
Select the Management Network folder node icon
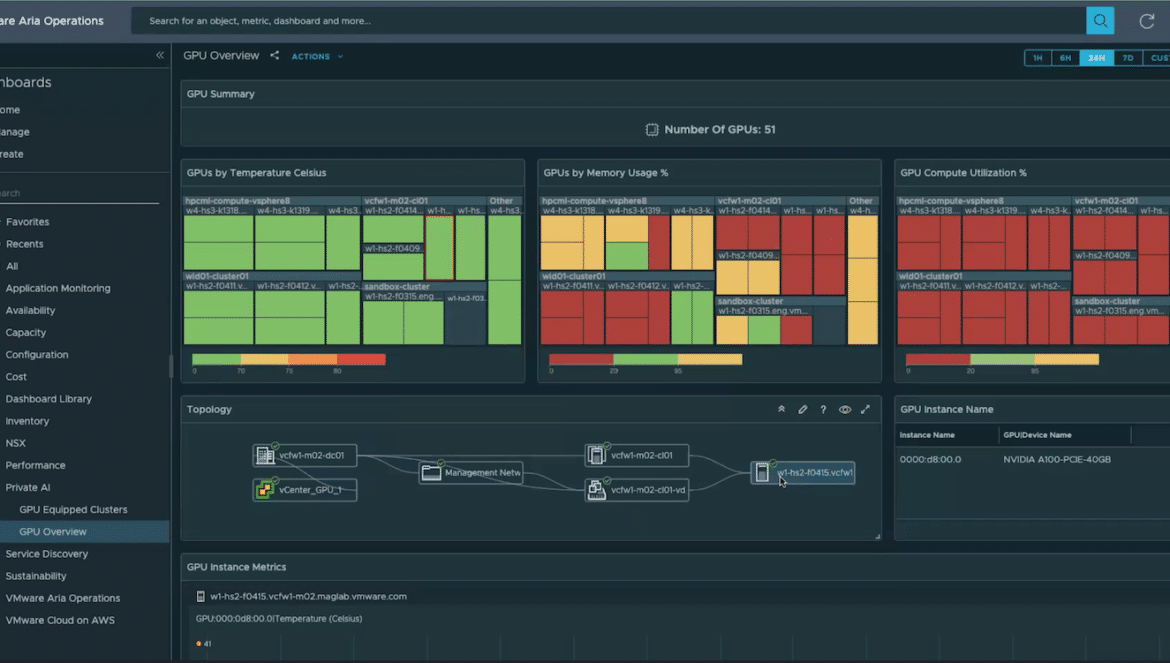pos(431,473)
